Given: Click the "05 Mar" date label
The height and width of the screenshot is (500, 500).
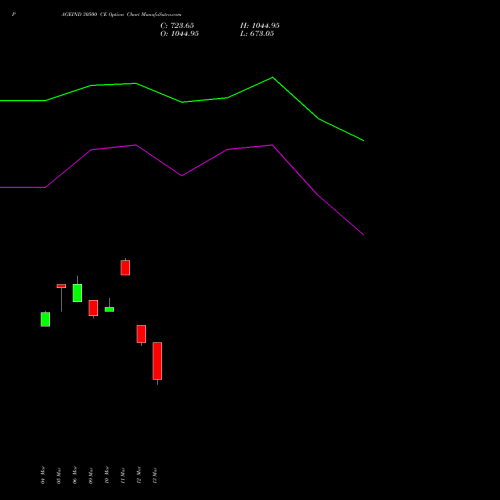Looking at the screenshot, I should point(59,475).
